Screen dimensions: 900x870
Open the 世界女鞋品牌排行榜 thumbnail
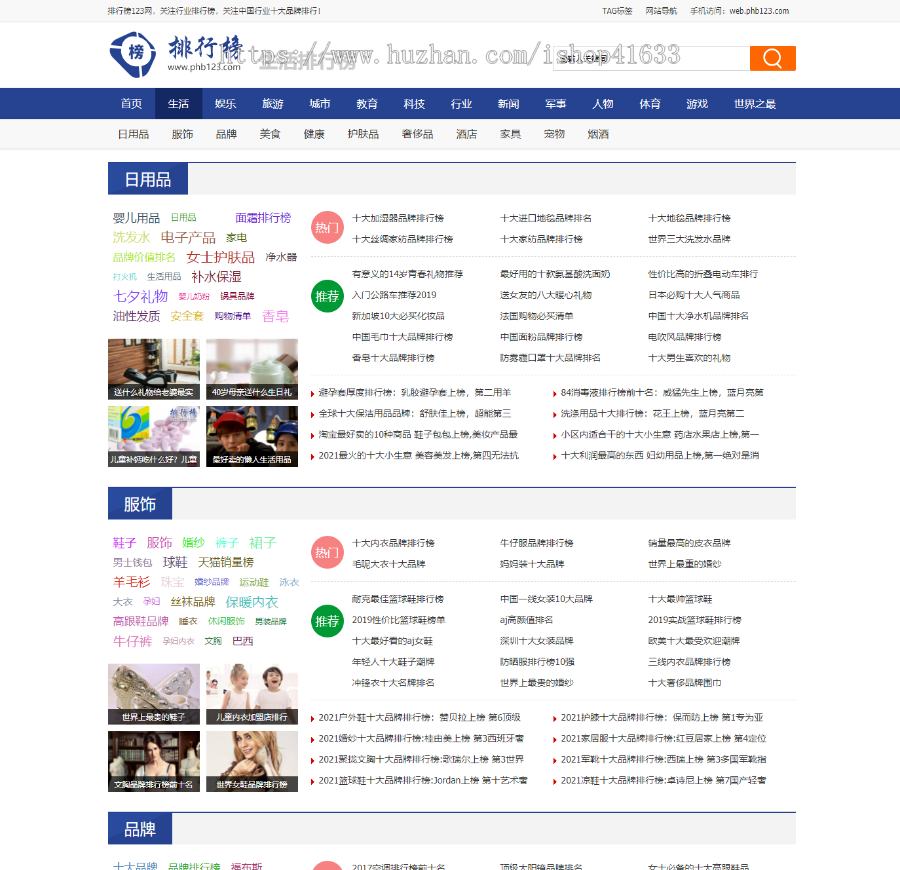point(252,761)
